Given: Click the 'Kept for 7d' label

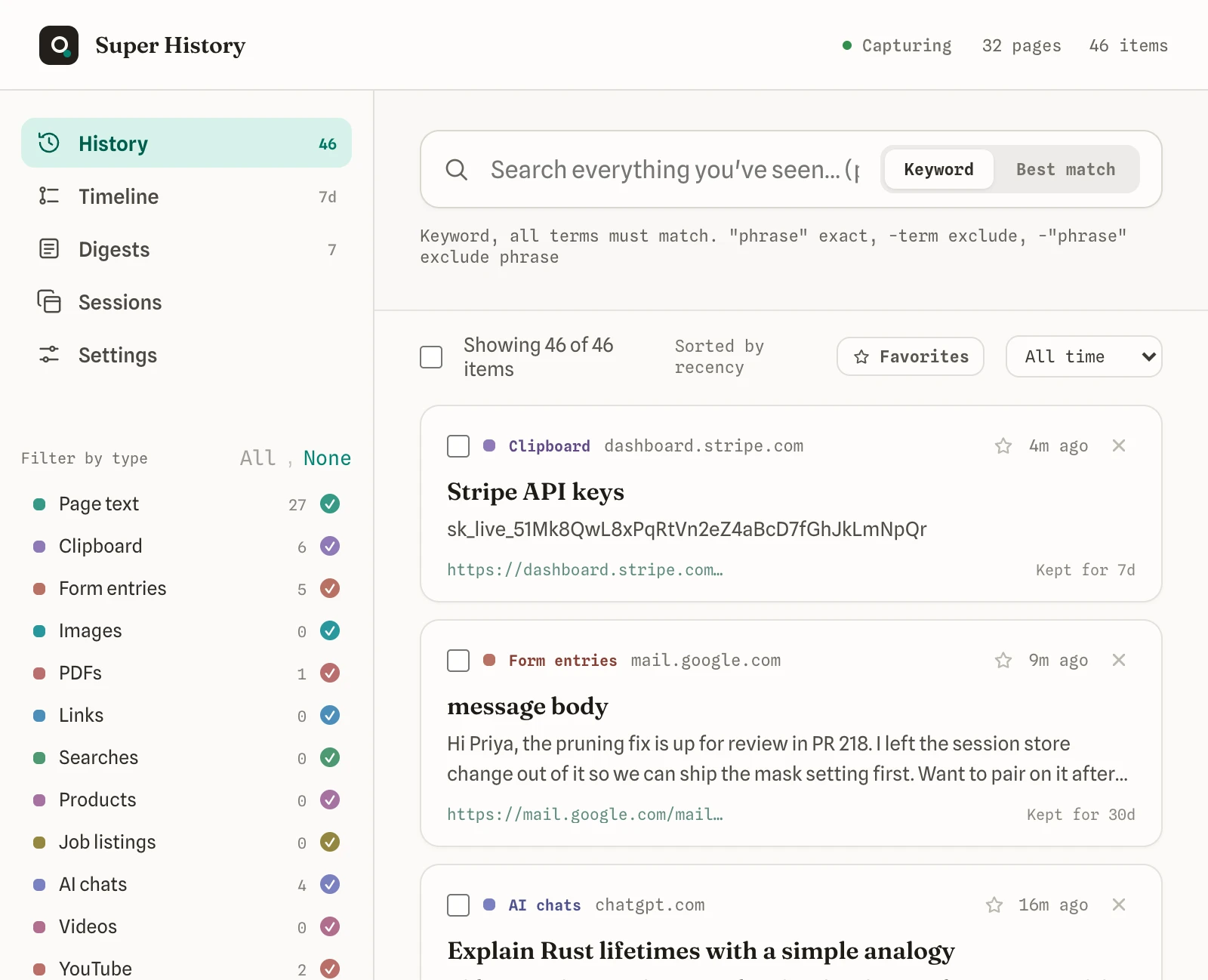Looking at the screenshot, I should pos(1085,569).
